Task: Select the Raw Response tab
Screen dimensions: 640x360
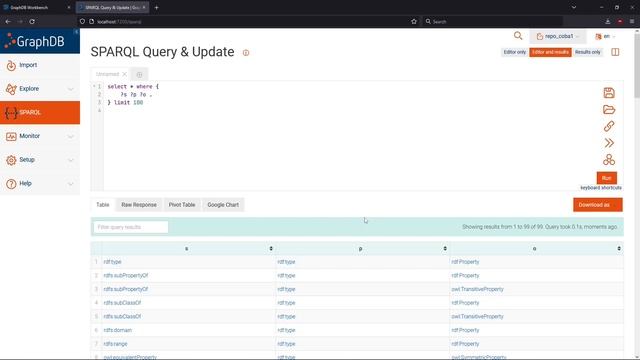Action: (x=139, y=205)
